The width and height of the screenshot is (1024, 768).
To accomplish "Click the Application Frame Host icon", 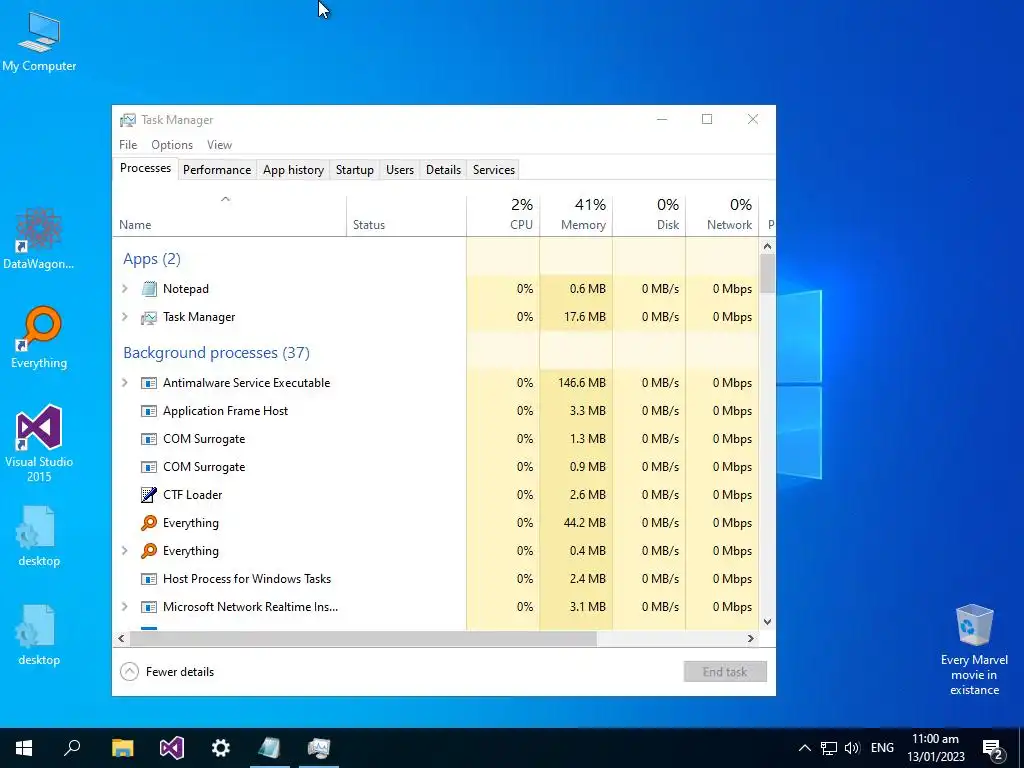I will [149, 411].
